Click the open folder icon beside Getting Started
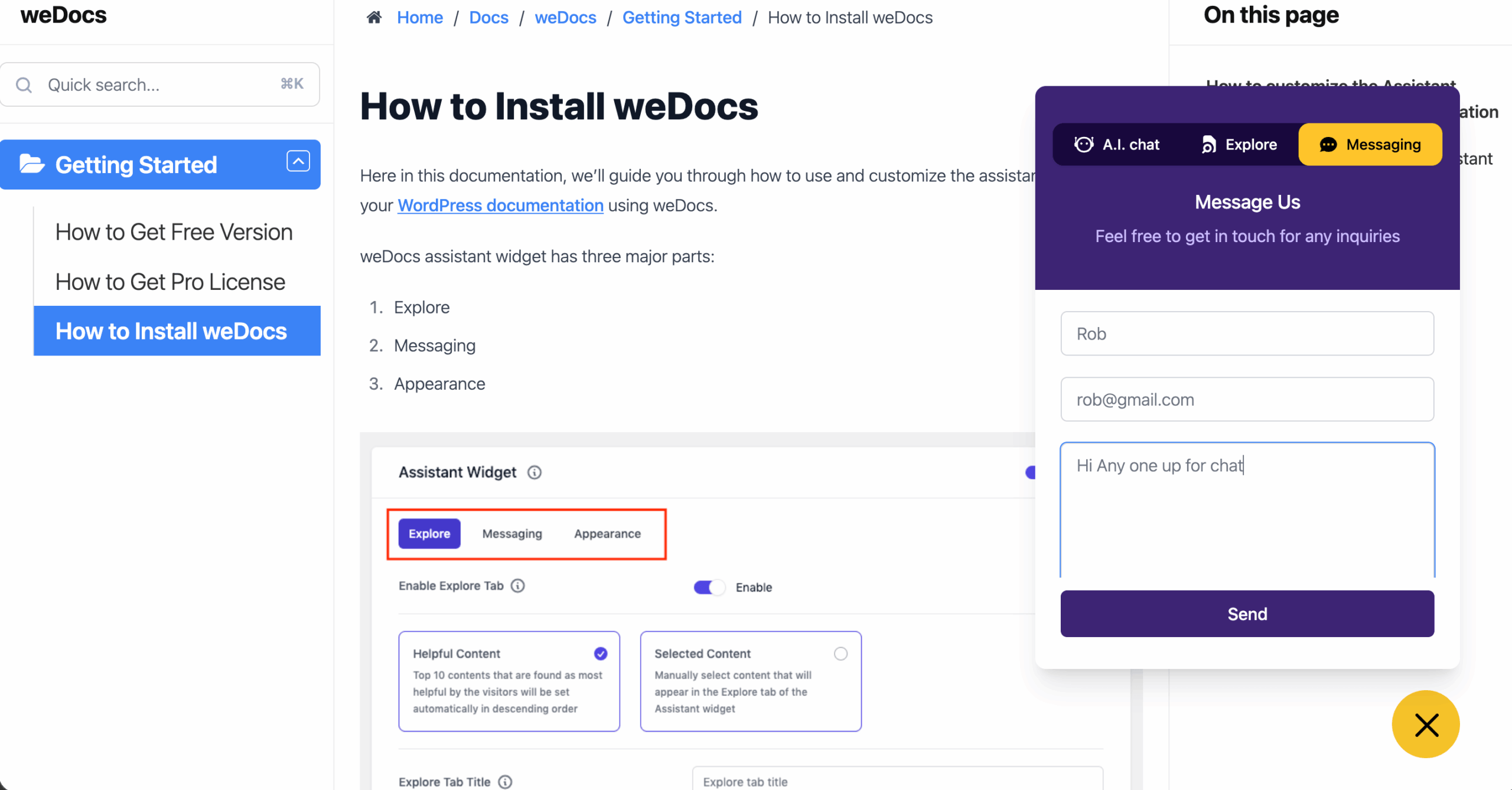The image size is (1512, 790). pos(32,164)
